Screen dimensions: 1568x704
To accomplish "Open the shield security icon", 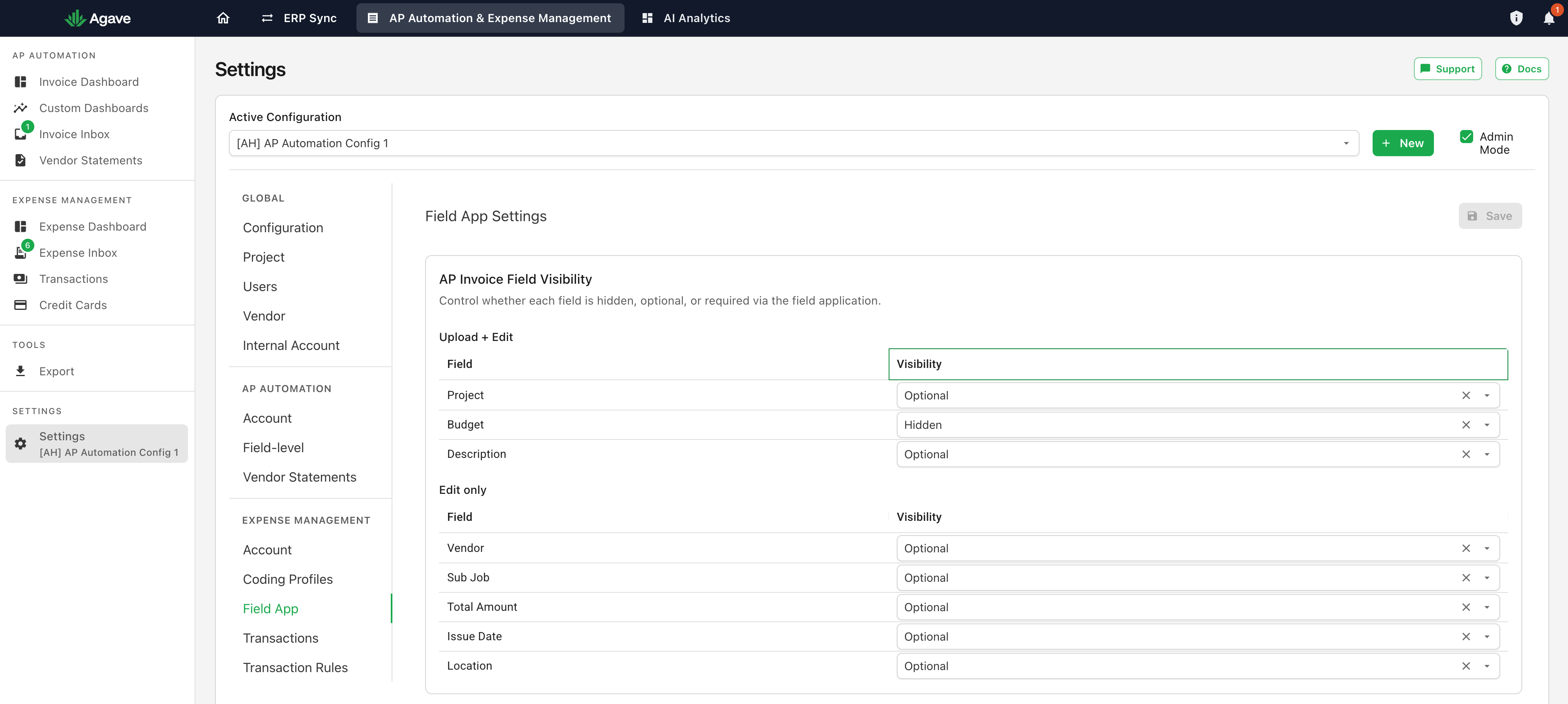I will tap(1516, 18).
